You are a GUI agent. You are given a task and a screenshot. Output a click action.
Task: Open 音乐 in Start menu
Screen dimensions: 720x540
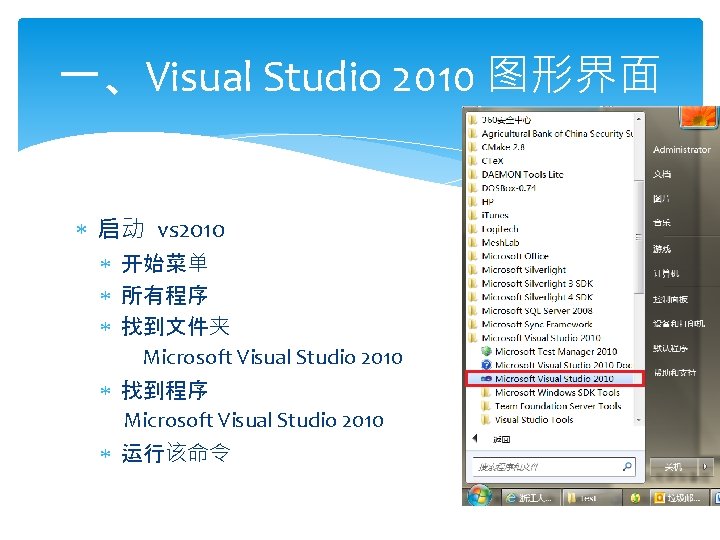(x=662, y=223)
